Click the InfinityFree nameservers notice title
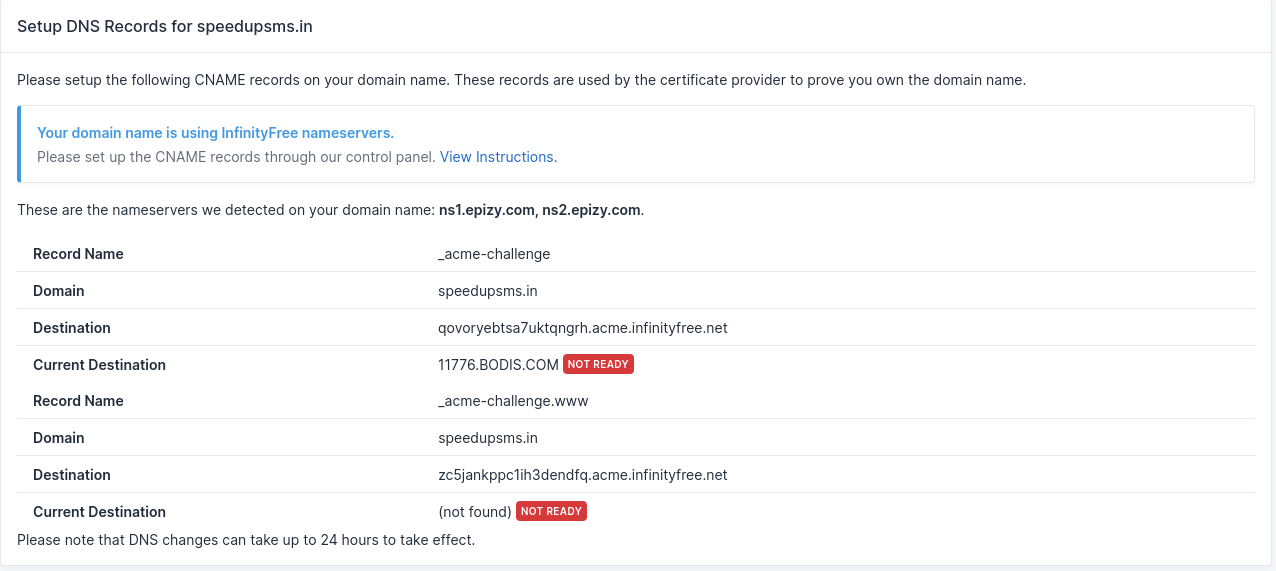This screenshot has height=571, width=1276. (215, 132)
